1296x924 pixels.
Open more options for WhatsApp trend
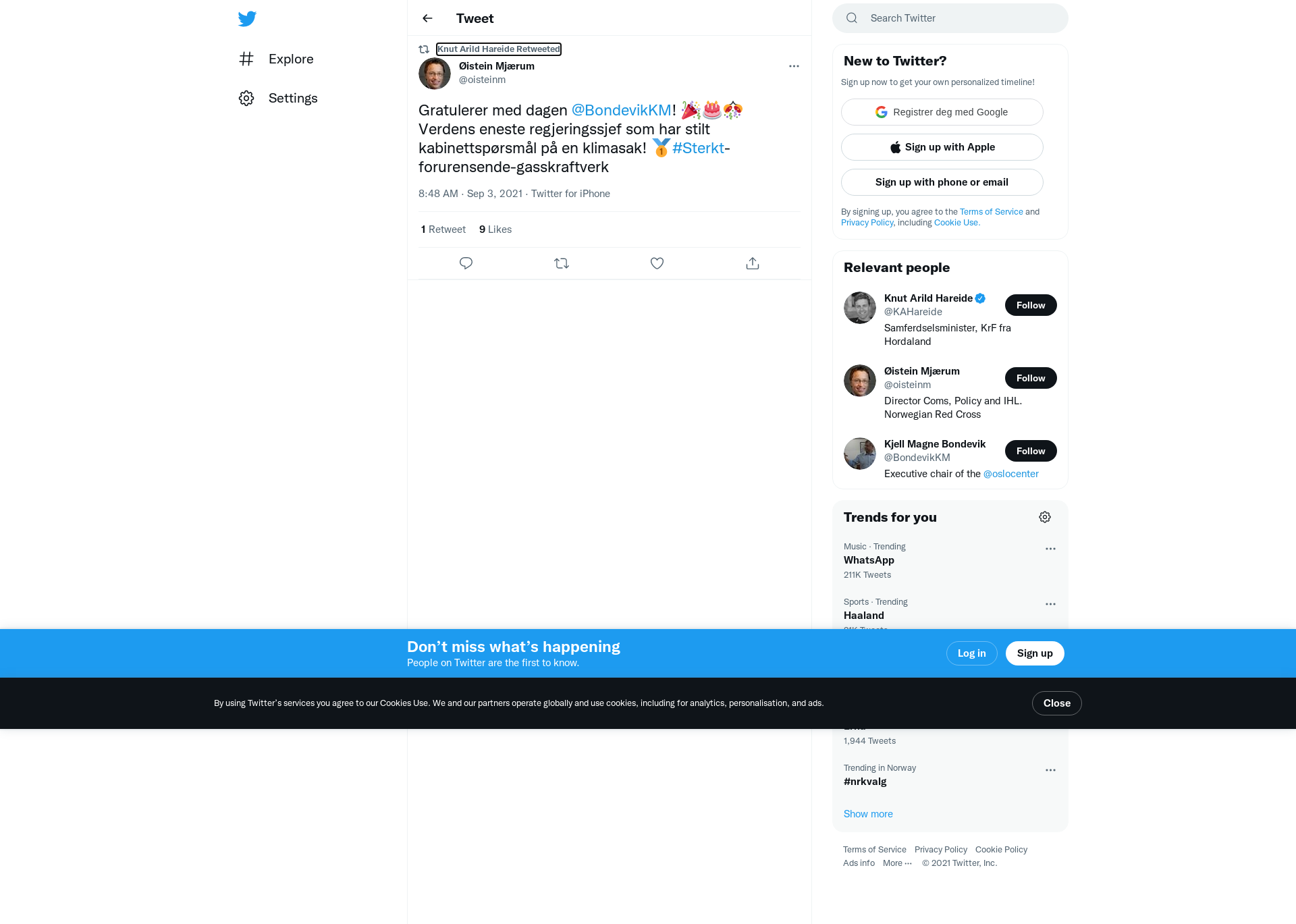click(1050, 549)
